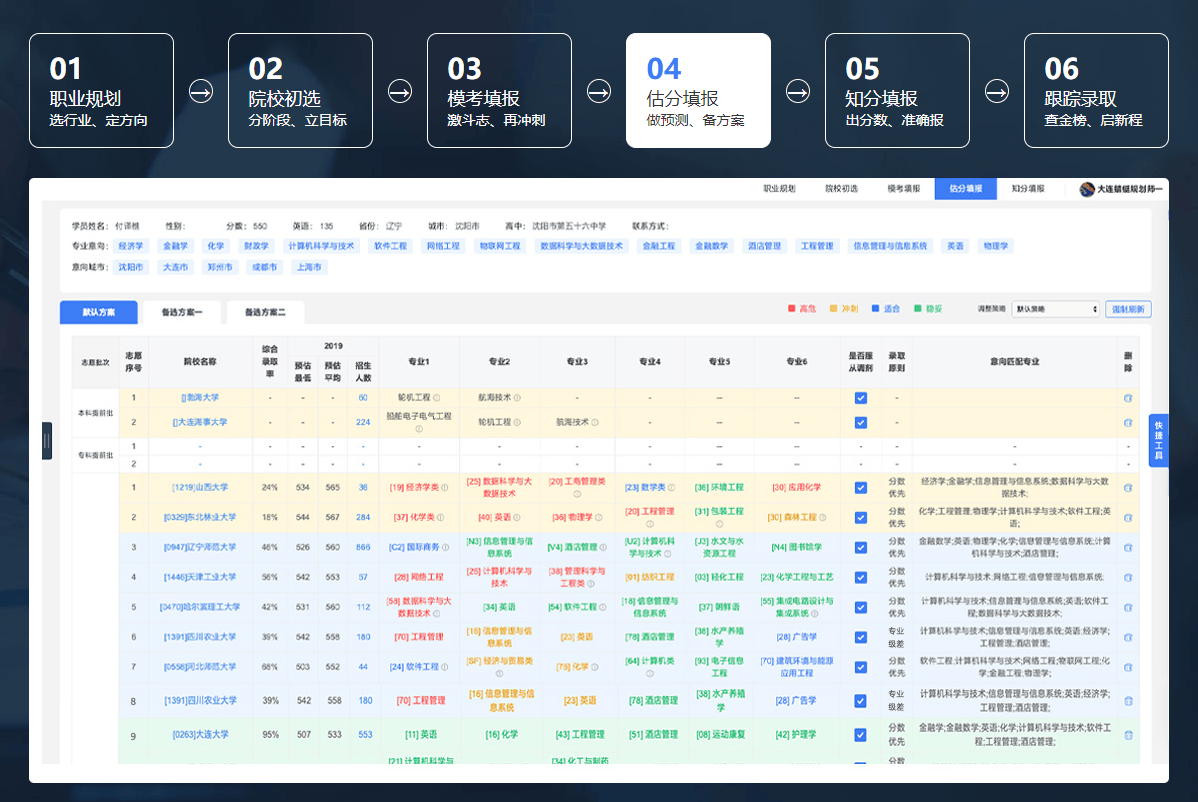
Task: Click the user avatar icon at top right
Action: point(1087,189)
